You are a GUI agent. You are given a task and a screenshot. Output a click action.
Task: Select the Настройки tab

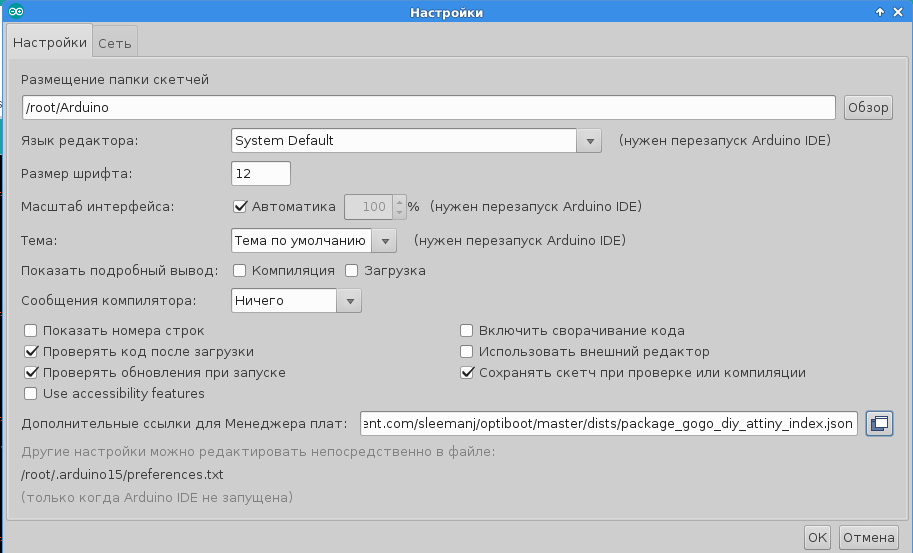click(50, 43)
